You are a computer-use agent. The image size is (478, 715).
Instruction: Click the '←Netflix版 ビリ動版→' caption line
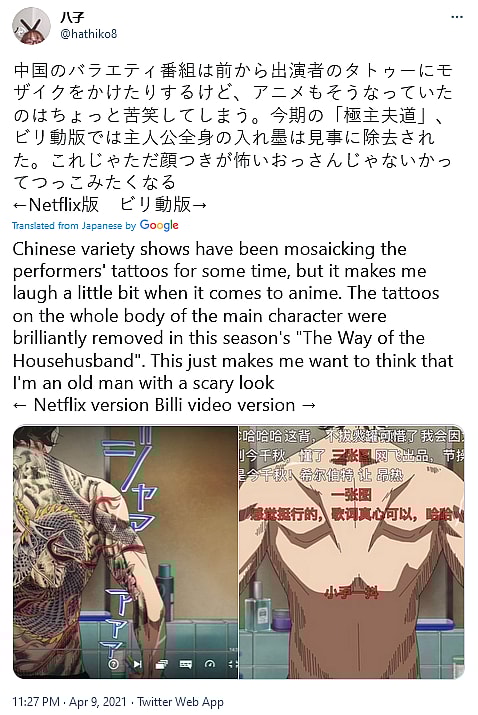110,205
